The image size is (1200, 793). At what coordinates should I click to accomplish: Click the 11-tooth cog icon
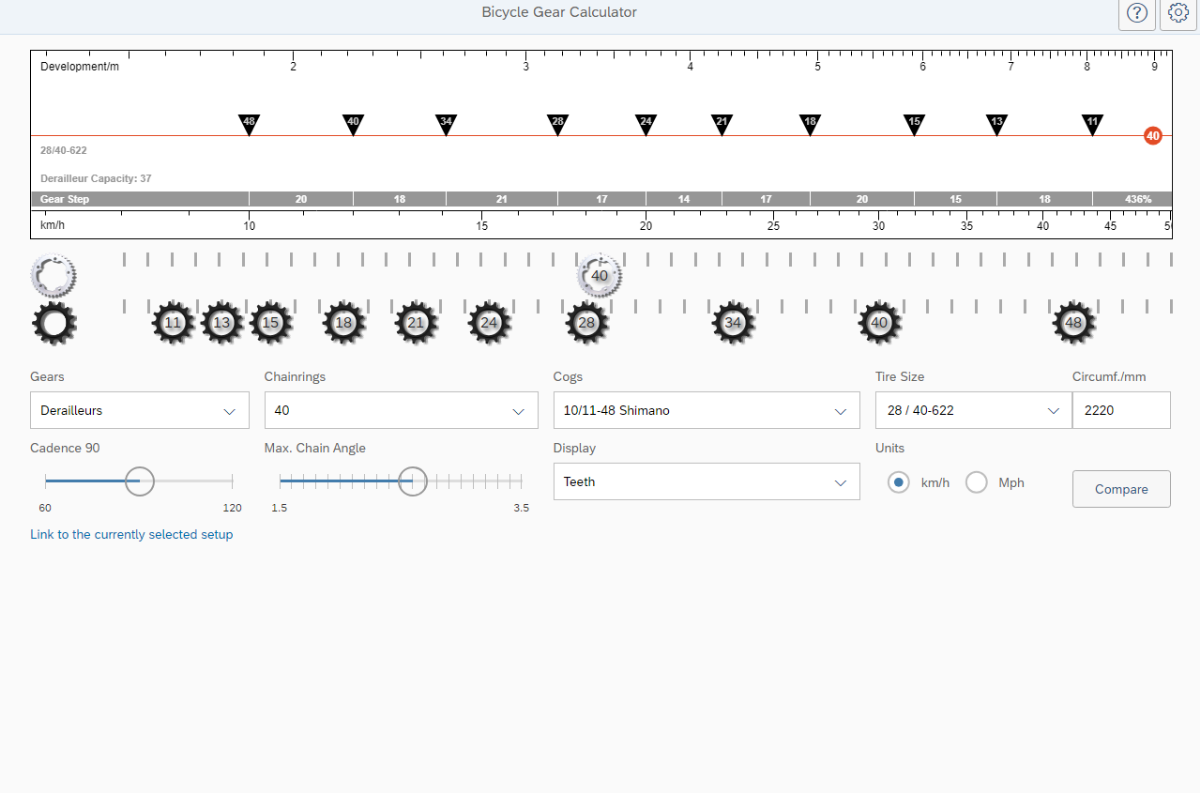[x=173, y=323]
